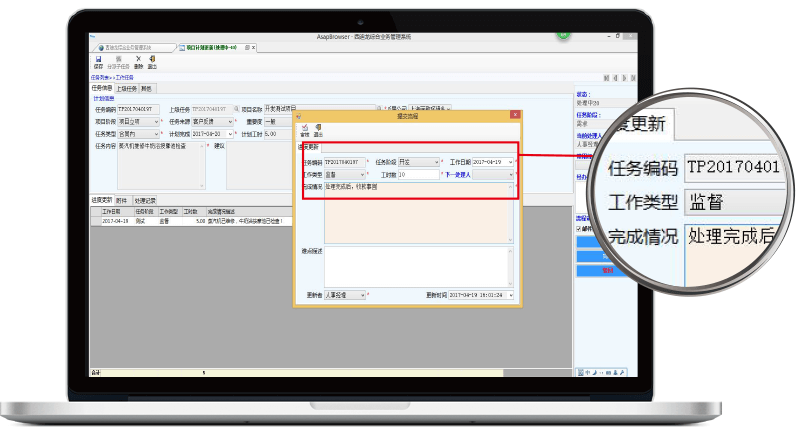800x434 pixels.
Task: Click the search icon beside 上级任务 field
Action: click(235, 109)
